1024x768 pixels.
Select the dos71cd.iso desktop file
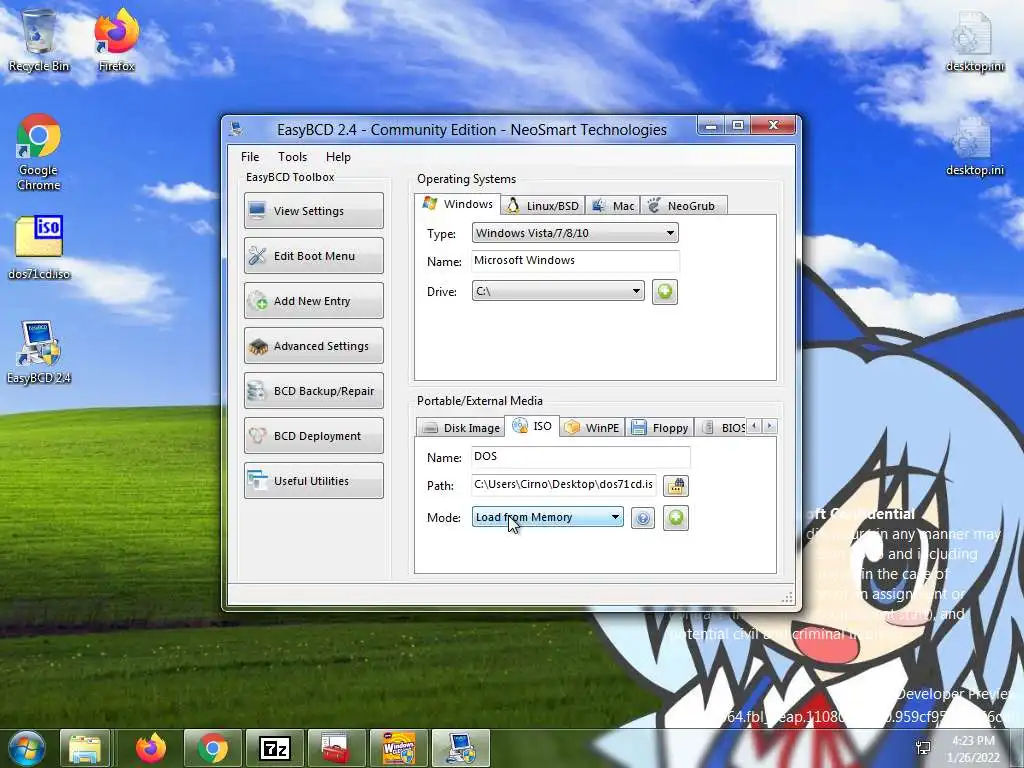tap(39, 248)
